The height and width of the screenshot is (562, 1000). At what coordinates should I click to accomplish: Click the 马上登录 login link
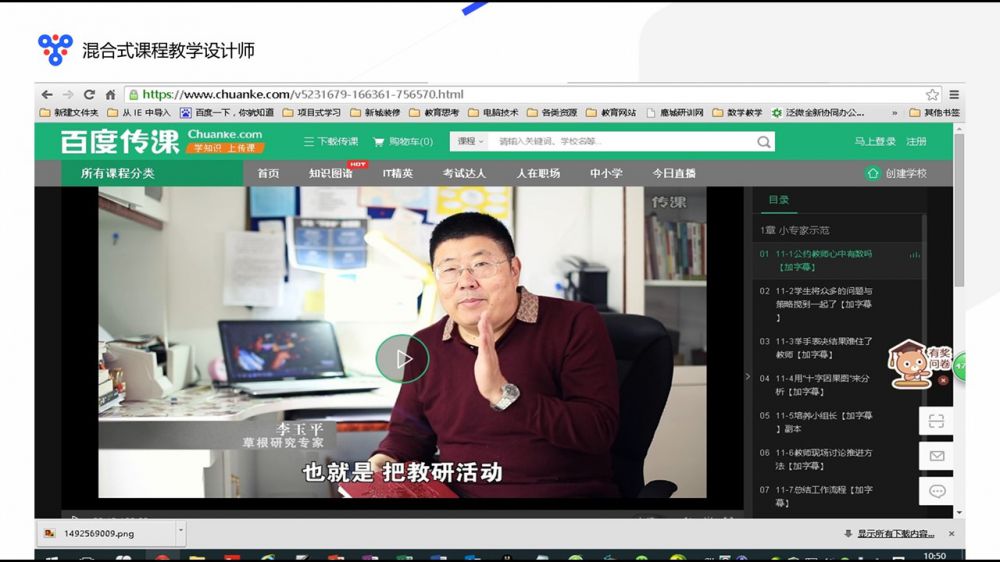[874, 142]
